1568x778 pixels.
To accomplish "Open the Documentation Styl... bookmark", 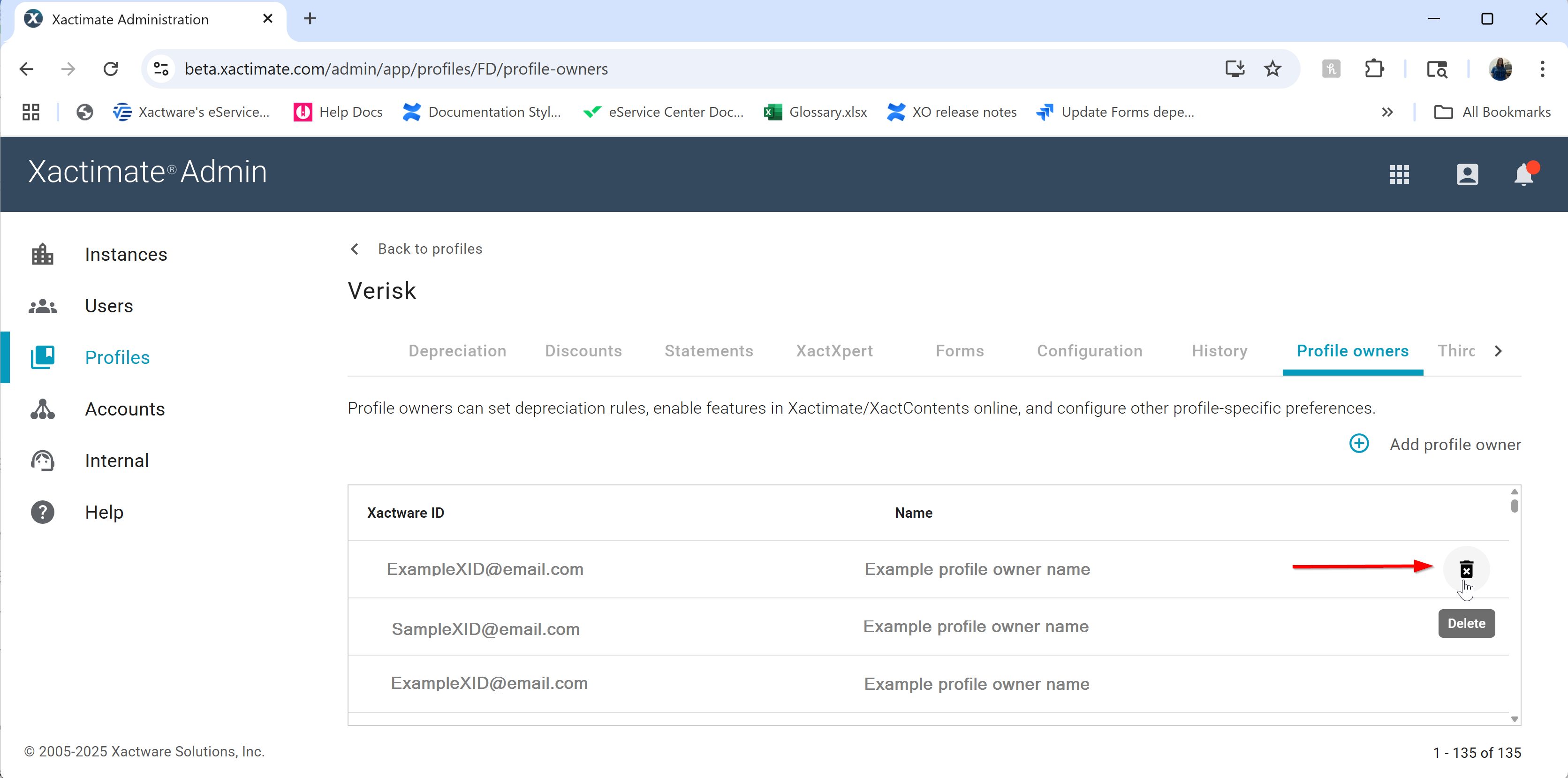I will [482, 112].
